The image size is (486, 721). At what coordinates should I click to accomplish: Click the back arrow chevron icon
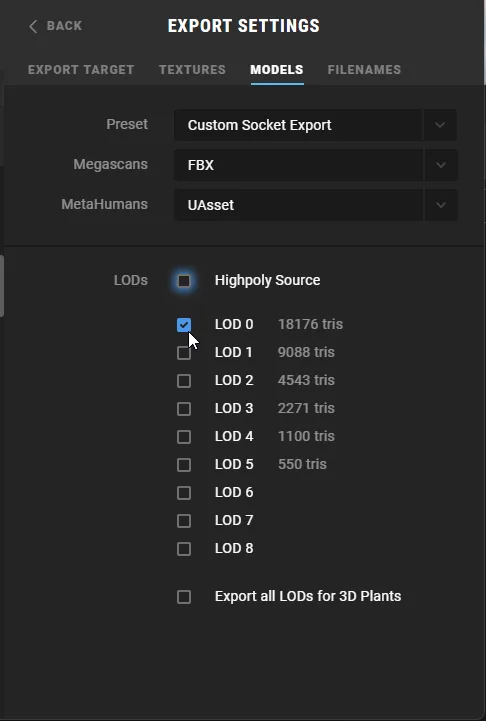pos(33,26)
